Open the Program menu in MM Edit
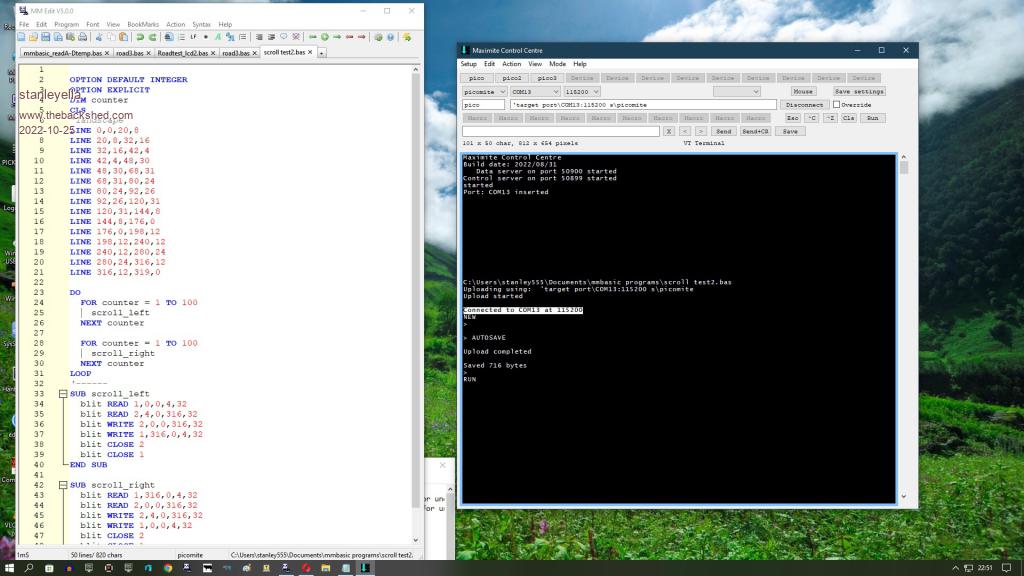 pos(66,24)
